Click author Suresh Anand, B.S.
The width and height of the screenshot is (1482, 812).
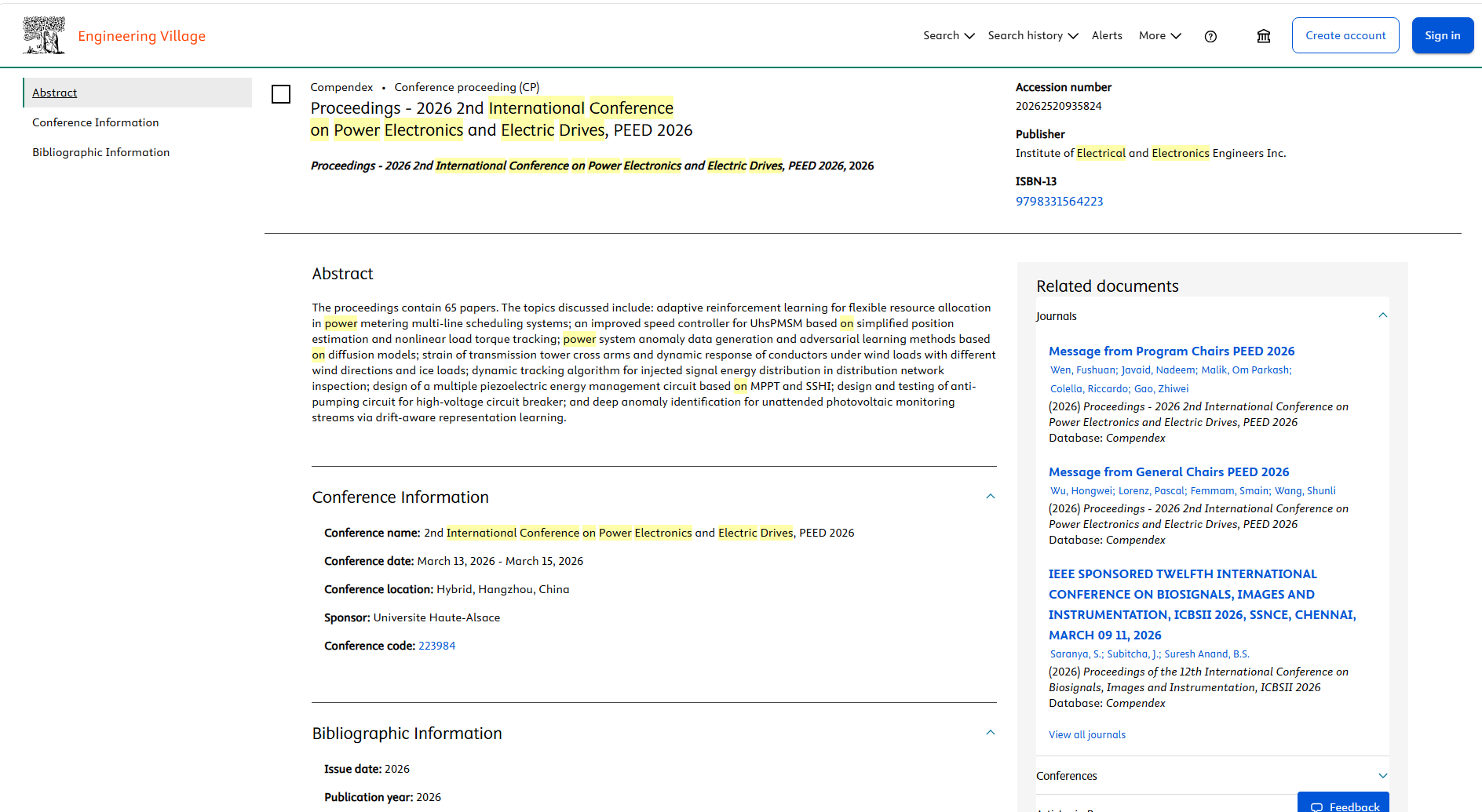pos(1206,654)
